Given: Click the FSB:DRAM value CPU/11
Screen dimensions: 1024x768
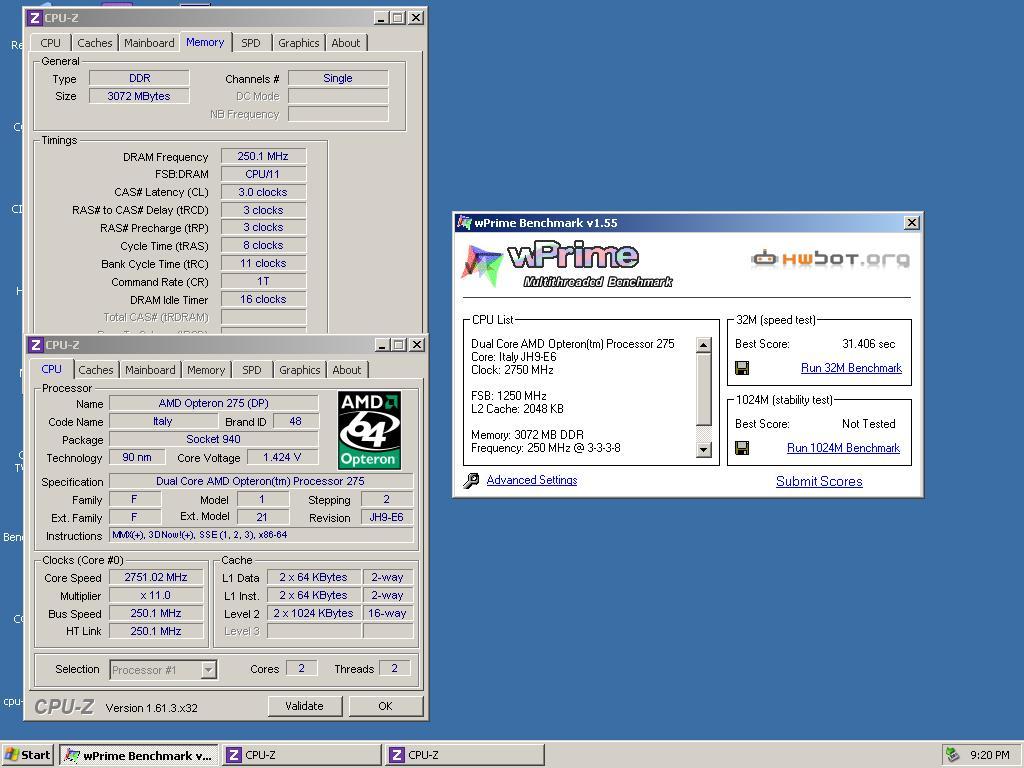Looking at the screenshot, I should [x=263, y=174].
